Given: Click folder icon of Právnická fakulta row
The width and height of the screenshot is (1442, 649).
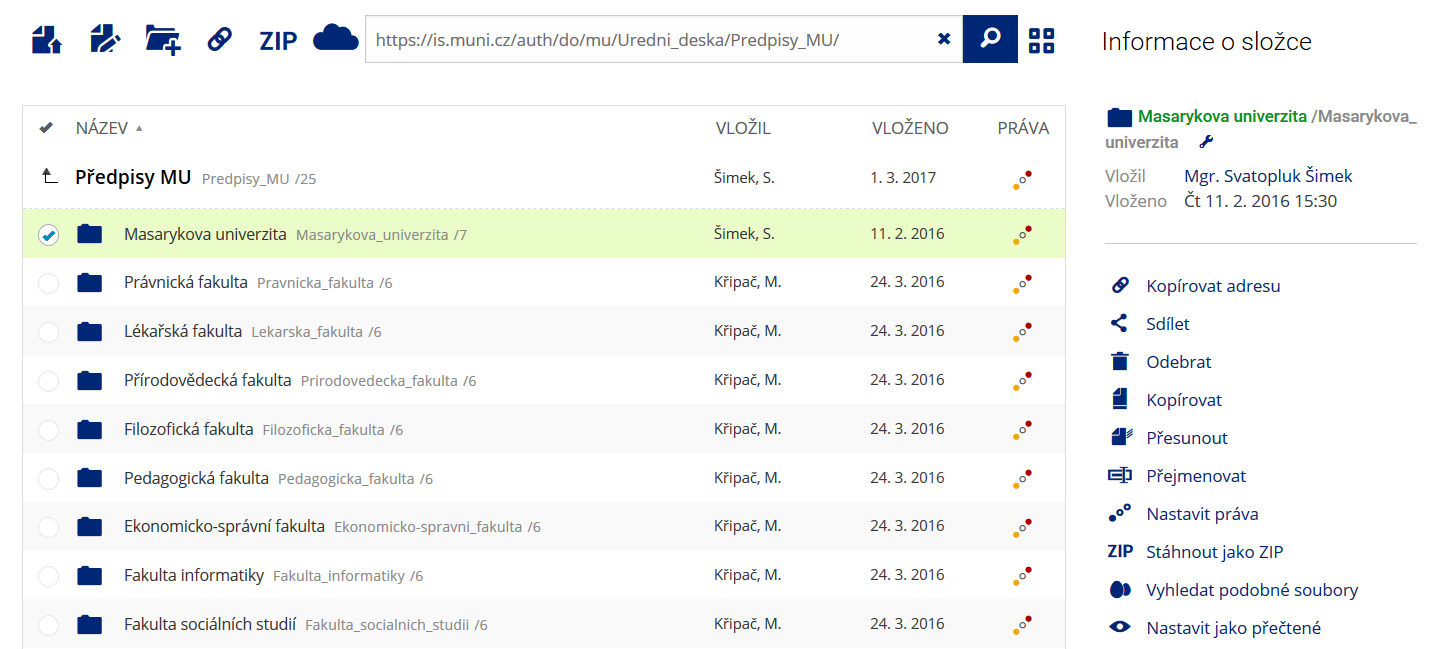Looking at the screenshot, I should (90, 283).
